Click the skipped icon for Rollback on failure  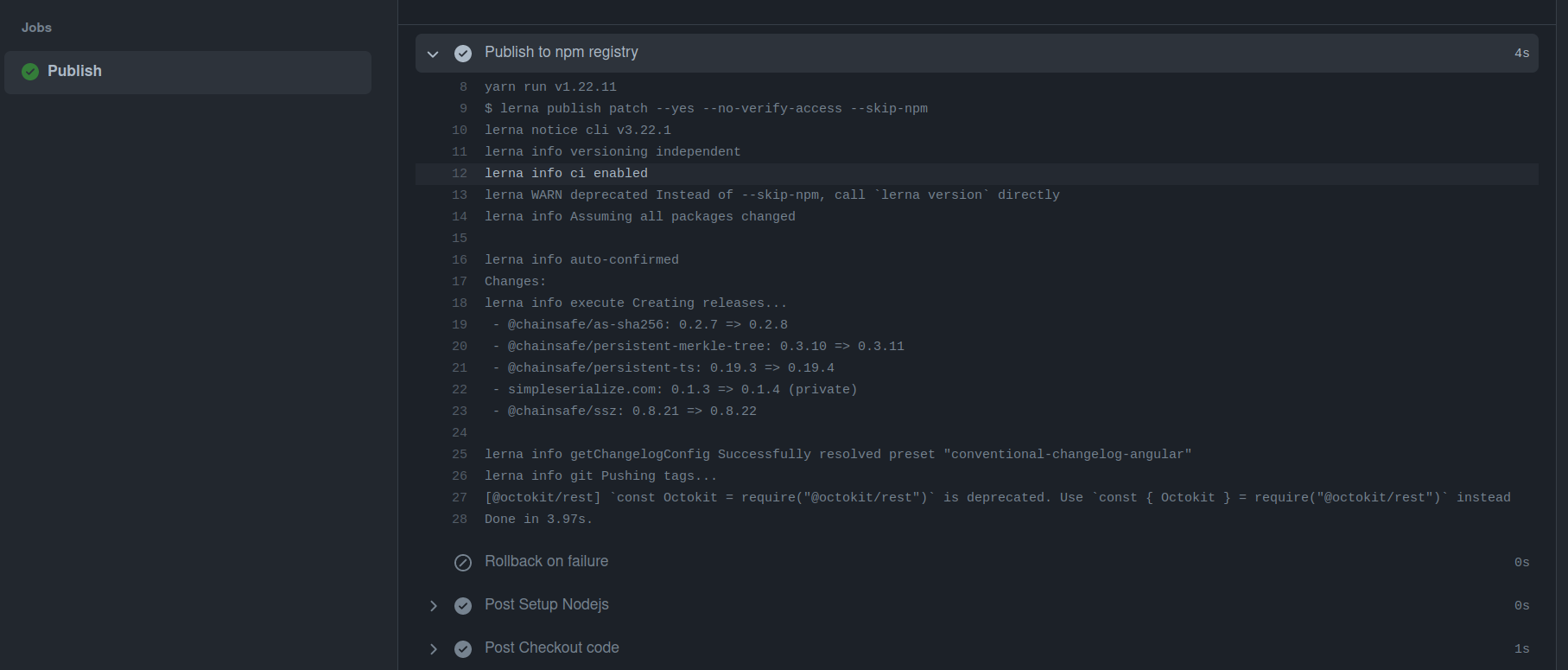[463, 563]
